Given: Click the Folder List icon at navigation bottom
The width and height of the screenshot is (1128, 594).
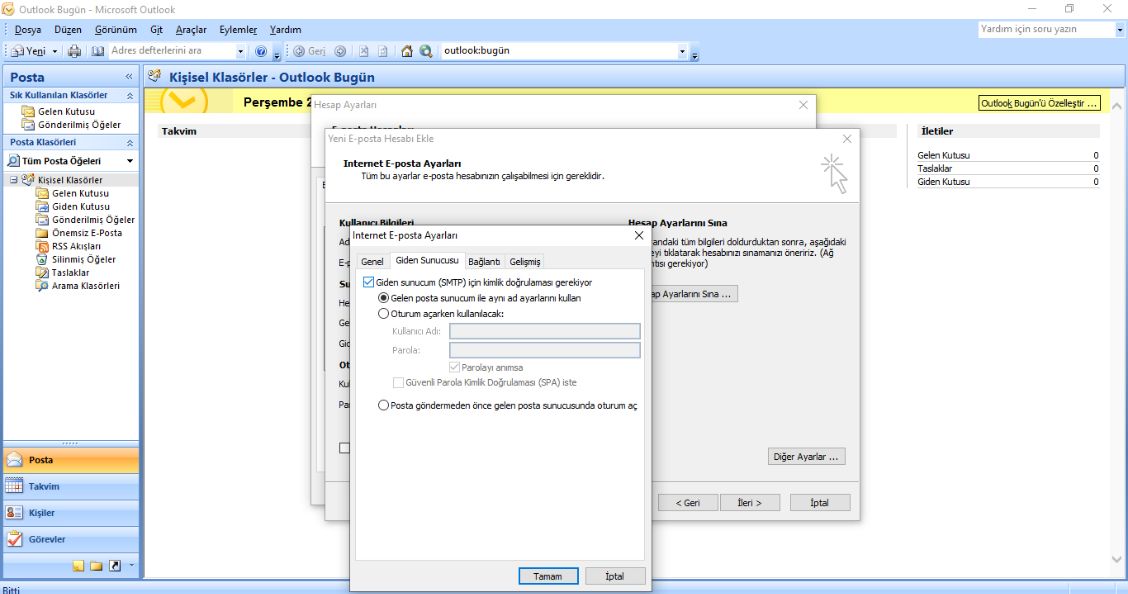Looking at the screenshot, I should pyautogui.click(x=97, y=566).
